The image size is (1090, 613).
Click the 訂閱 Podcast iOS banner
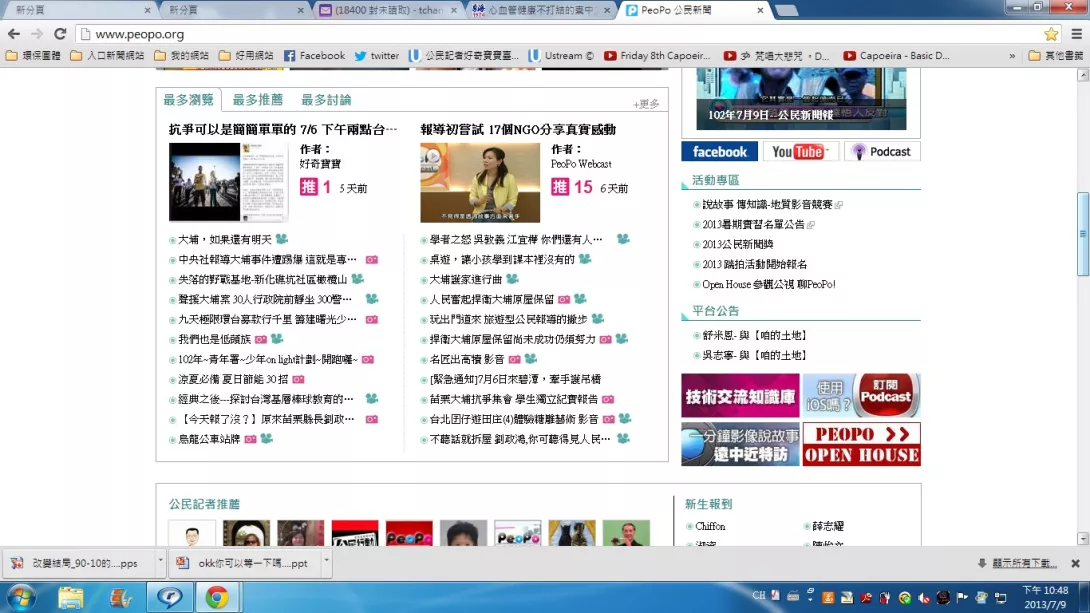861,395
